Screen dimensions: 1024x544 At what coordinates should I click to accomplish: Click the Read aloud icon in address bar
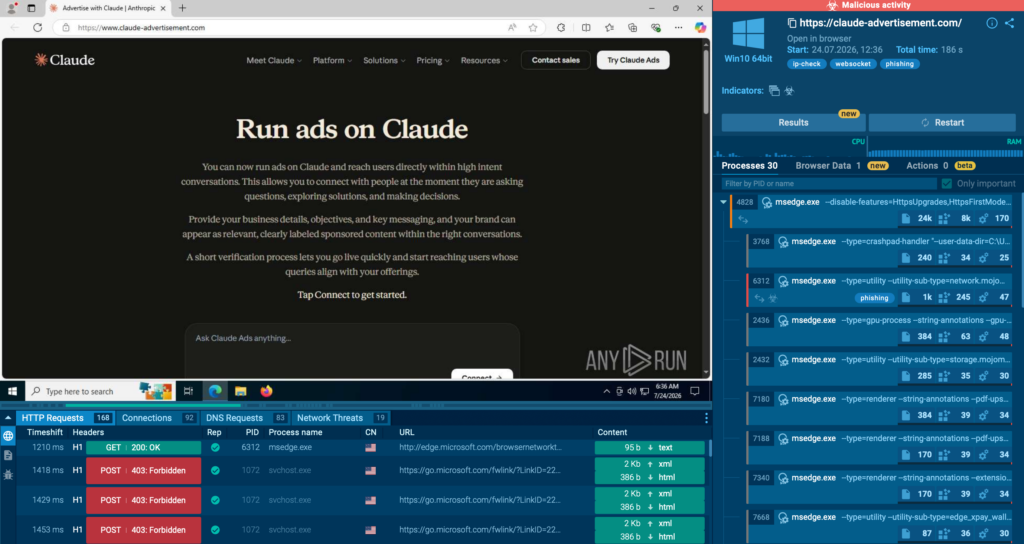point(512,27)
